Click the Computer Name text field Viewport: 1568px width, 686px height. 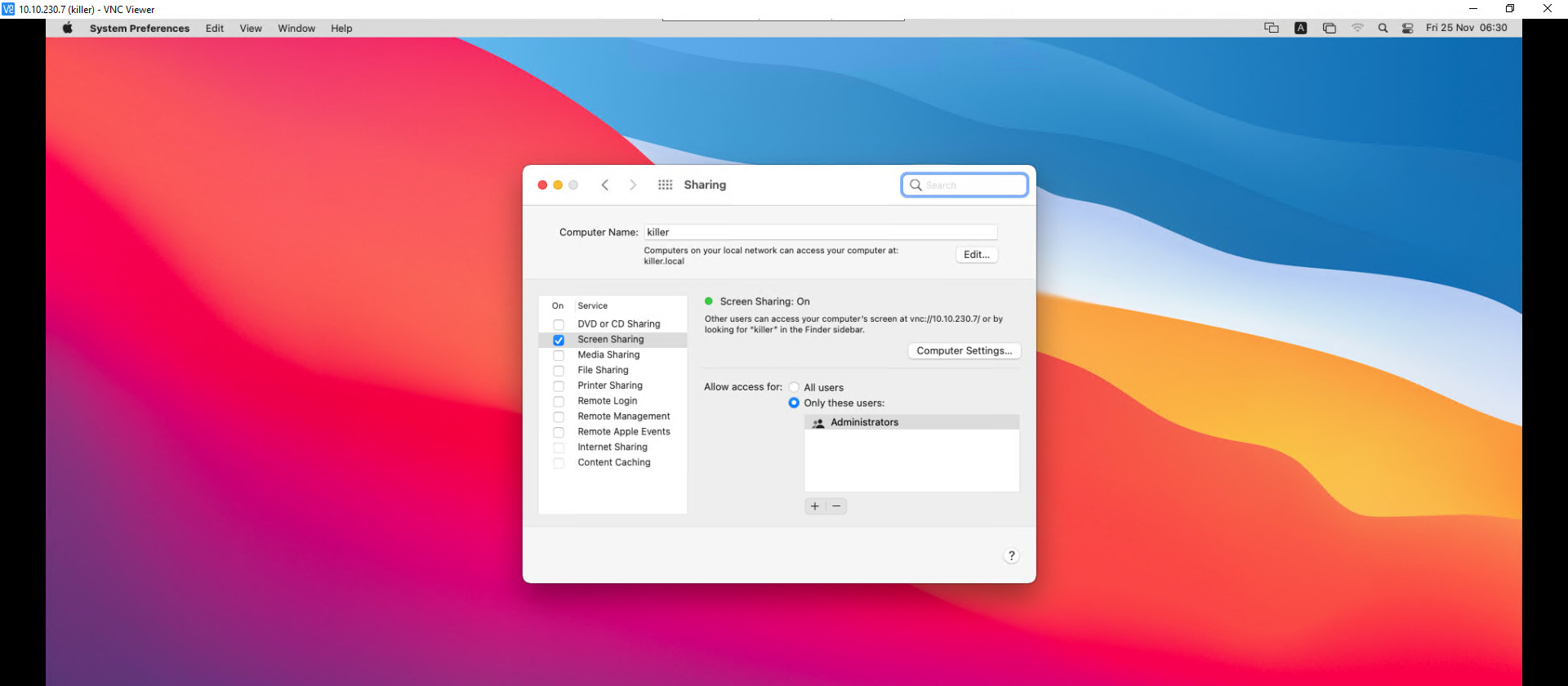pos(821,232)
